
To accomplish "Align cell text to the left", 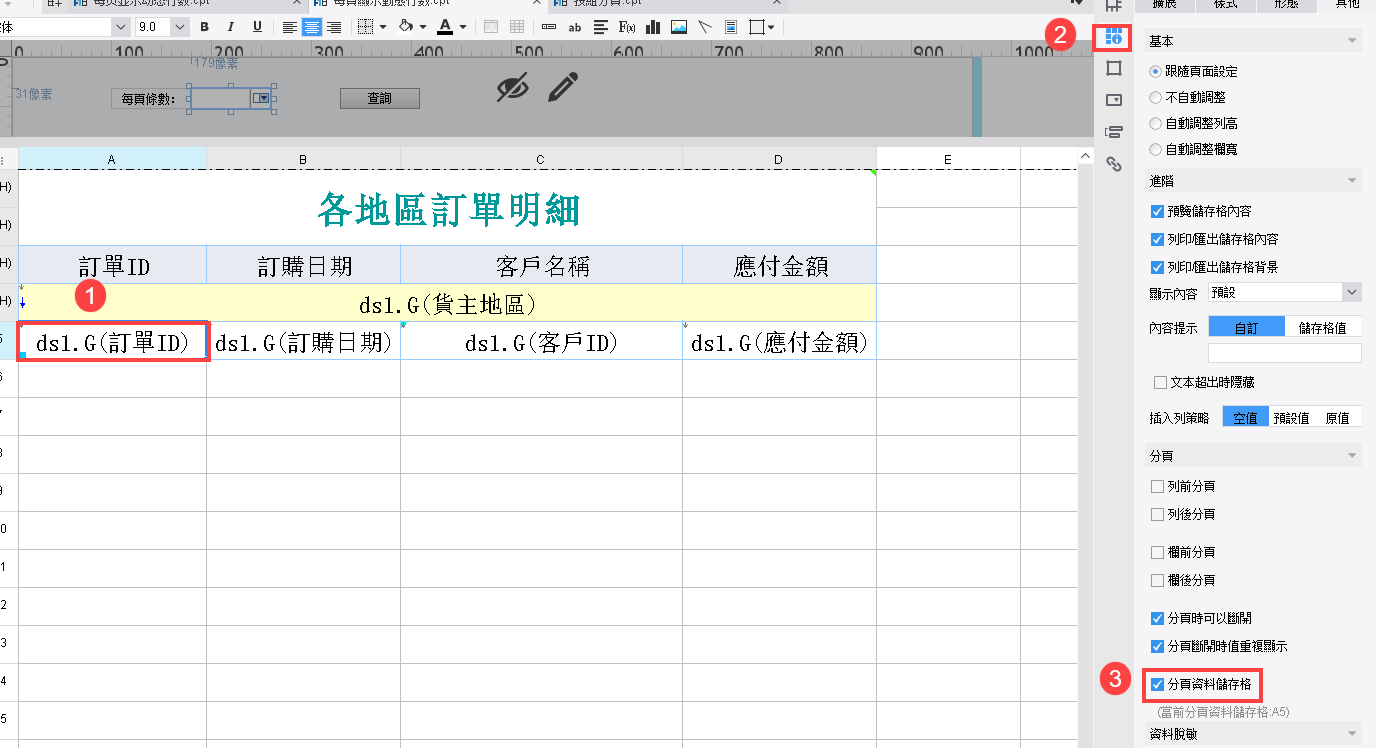I will 290,27.
